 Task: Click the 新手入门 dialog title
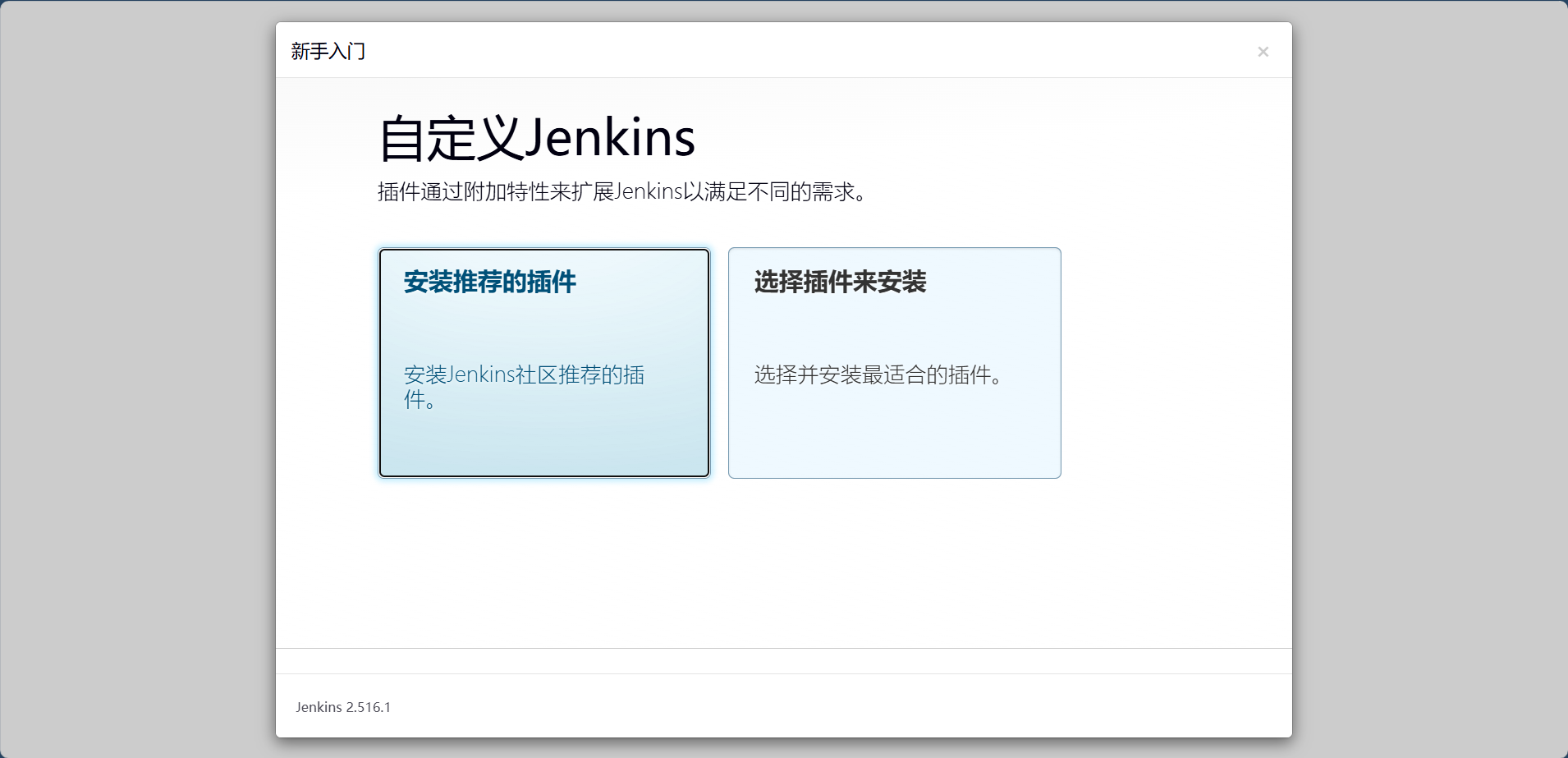[328, 51]
